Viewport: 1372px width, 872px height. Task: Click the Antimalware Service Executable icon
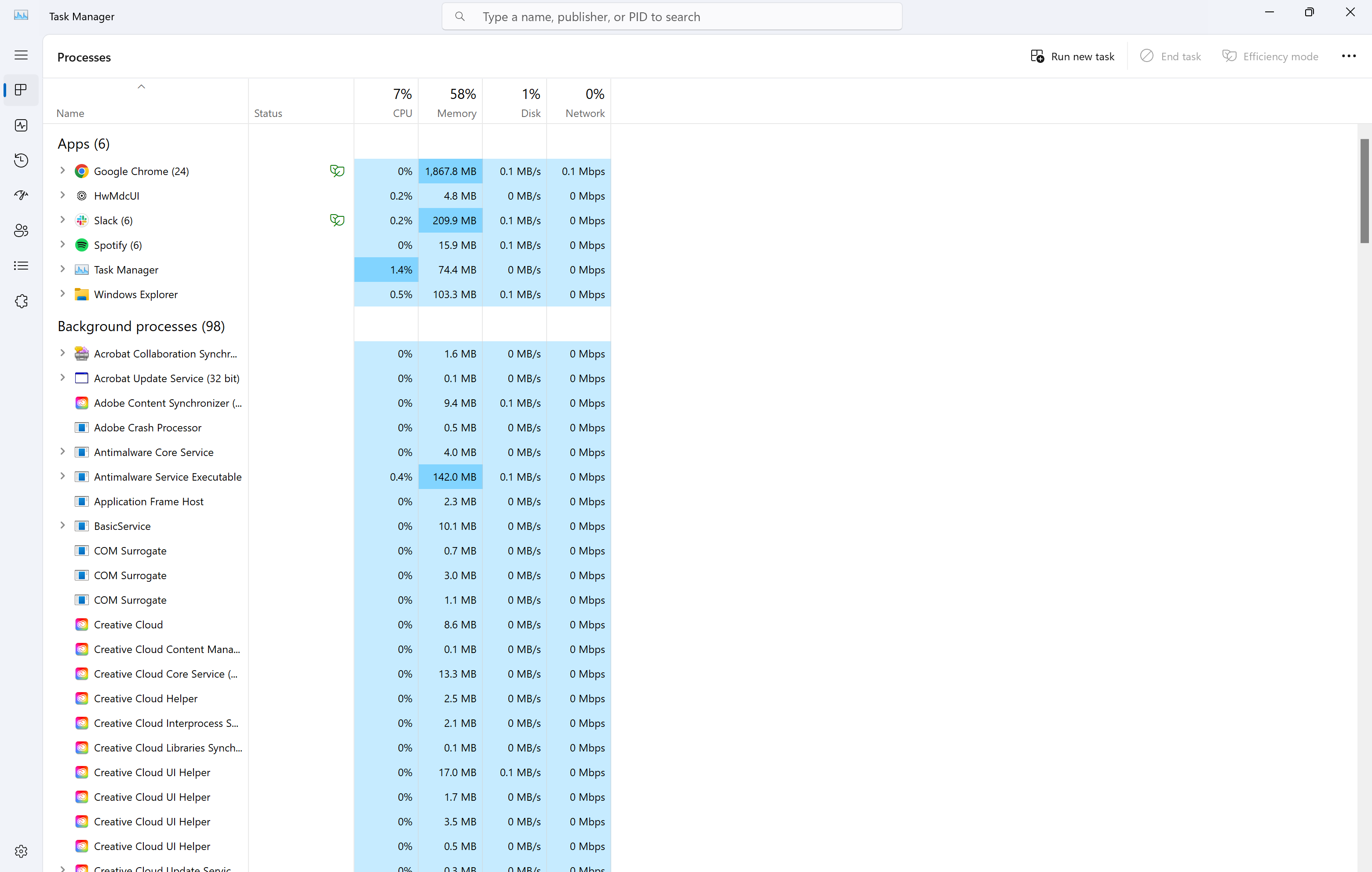click(x=81, y=477)
